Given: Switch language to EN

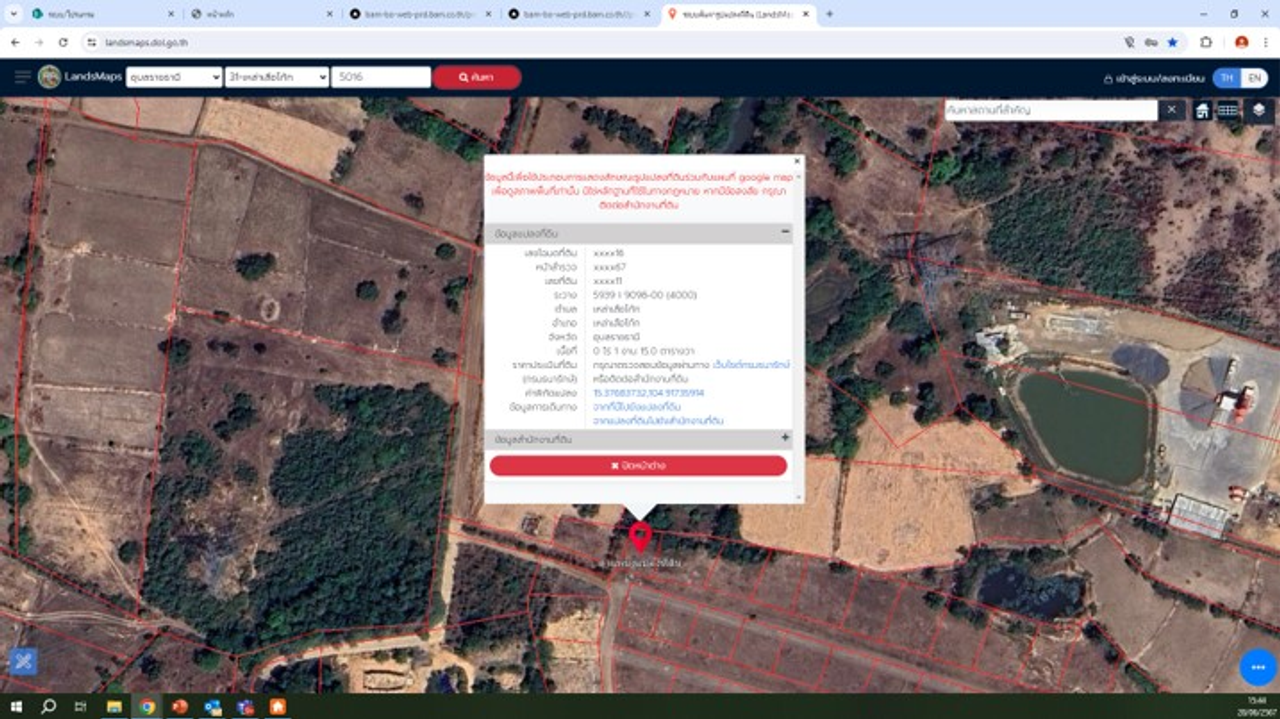Looking at the screenshot, I should [x=1254, y=78].
